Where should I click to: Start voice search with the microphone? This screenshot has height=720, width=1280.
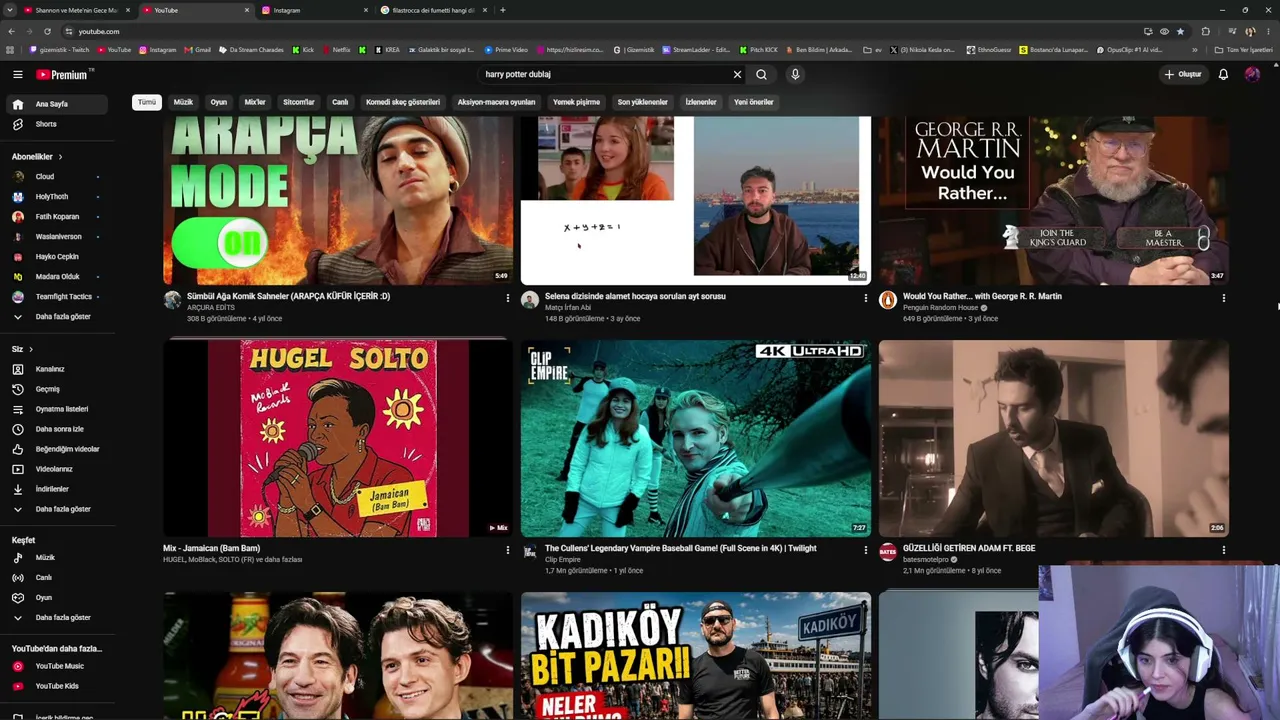(x=795, y=74)
